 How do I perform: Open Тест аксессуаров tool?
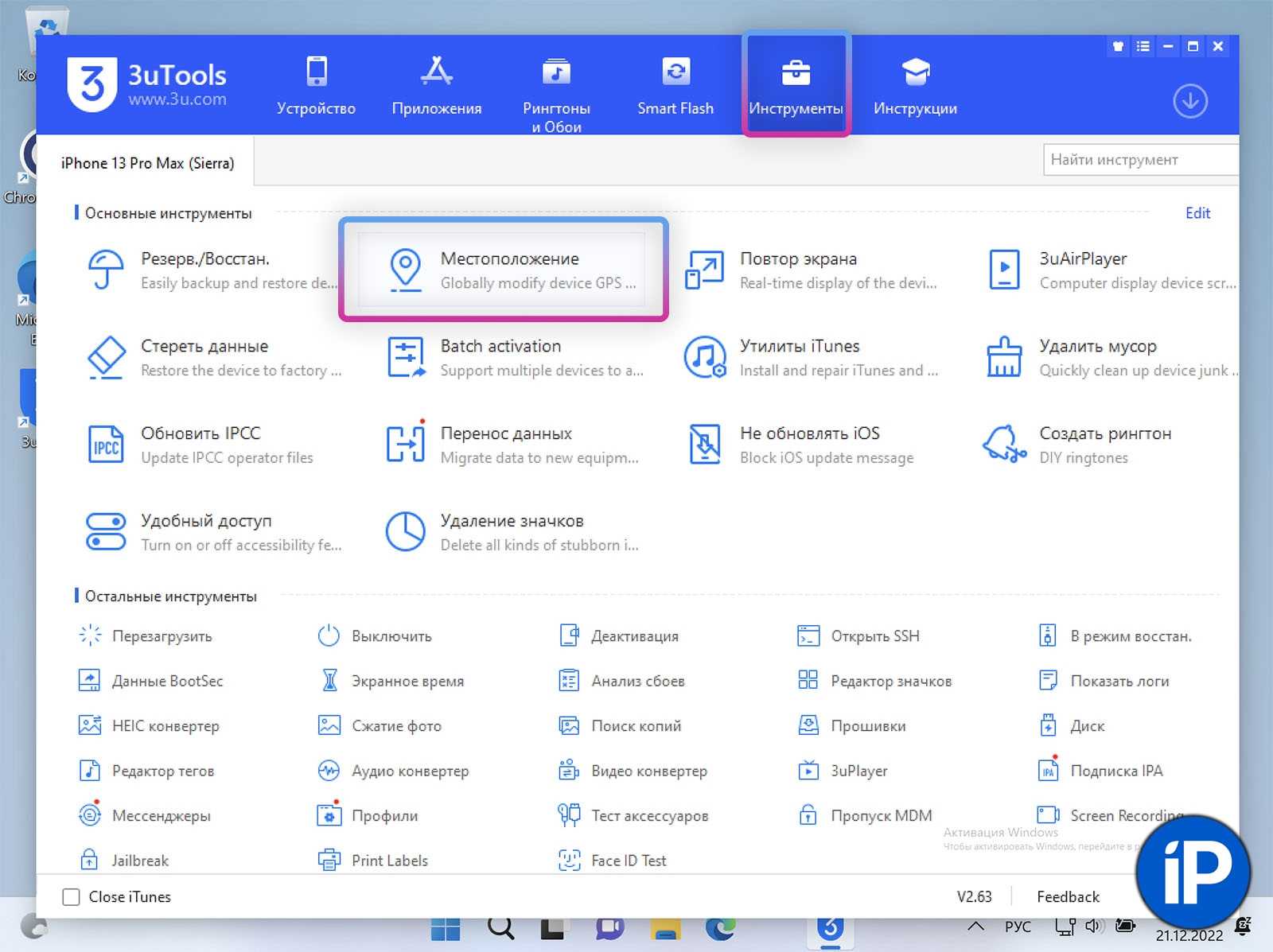(x=633, y=815)
